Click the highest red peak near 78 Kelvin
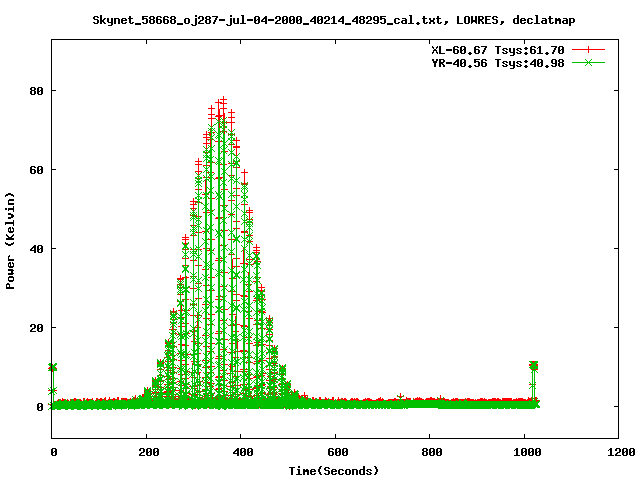This screenshot has width=640, height=480. coord(223,100)
